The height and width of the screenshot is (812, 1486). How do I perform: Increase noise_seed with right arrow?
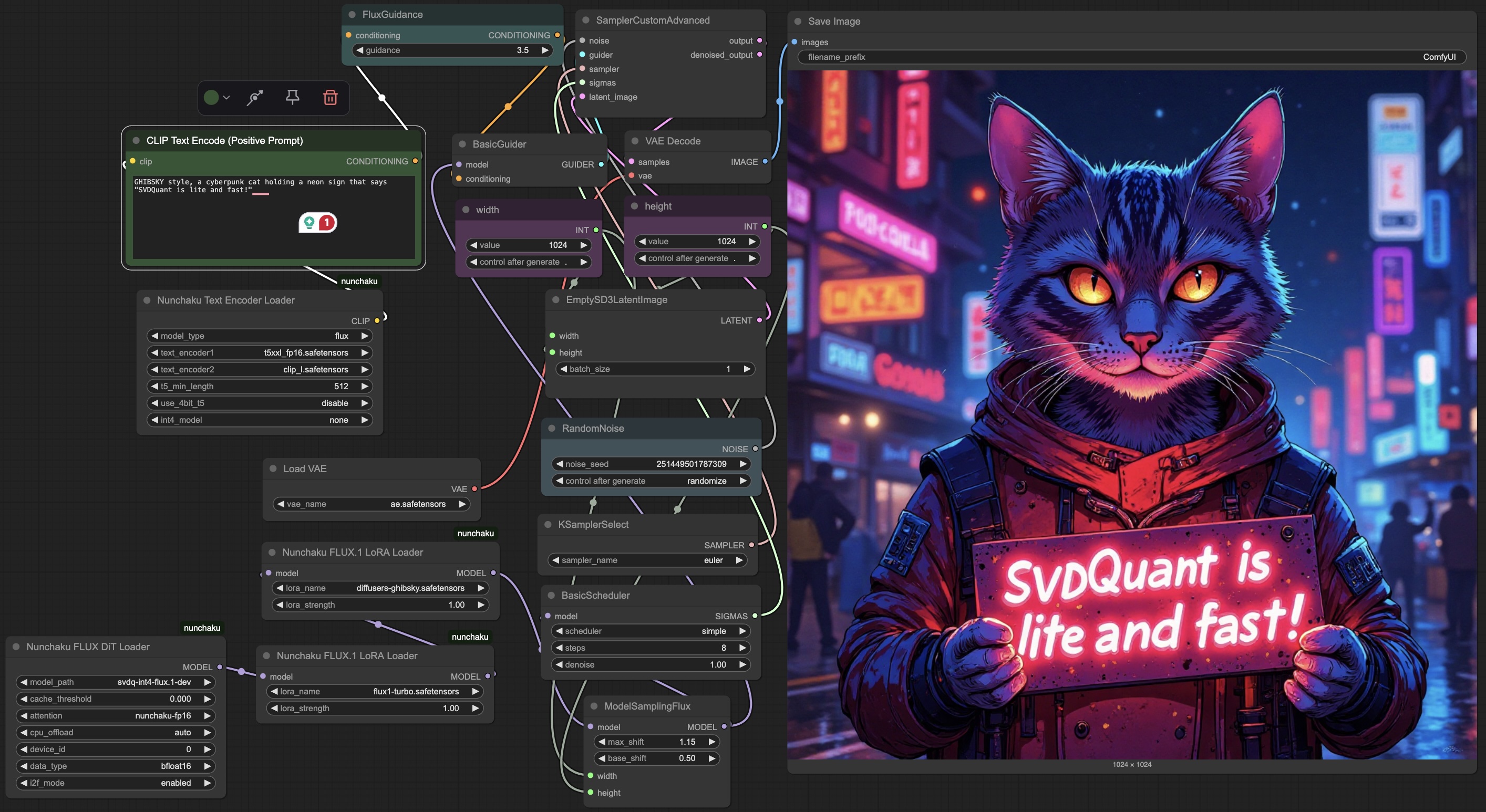pos(743,464)
